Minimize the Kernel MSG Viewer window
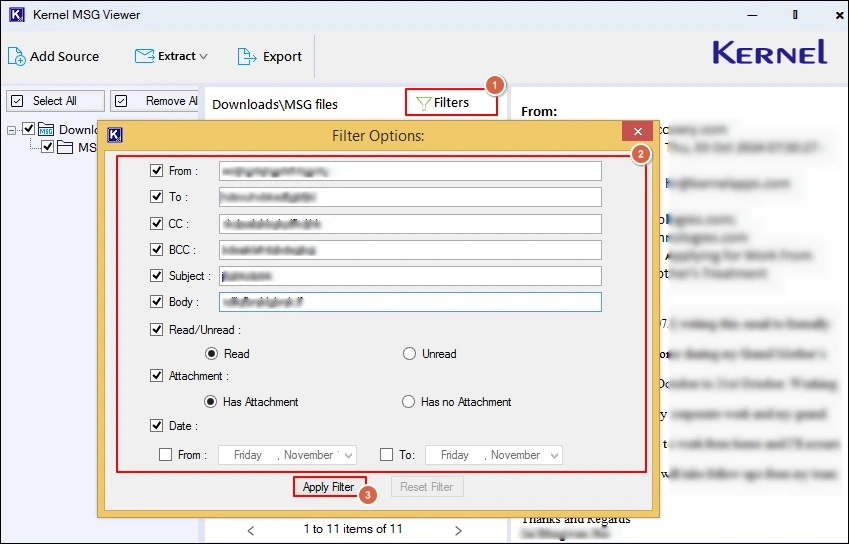This screenshot has width=849, height=544. 752,15
